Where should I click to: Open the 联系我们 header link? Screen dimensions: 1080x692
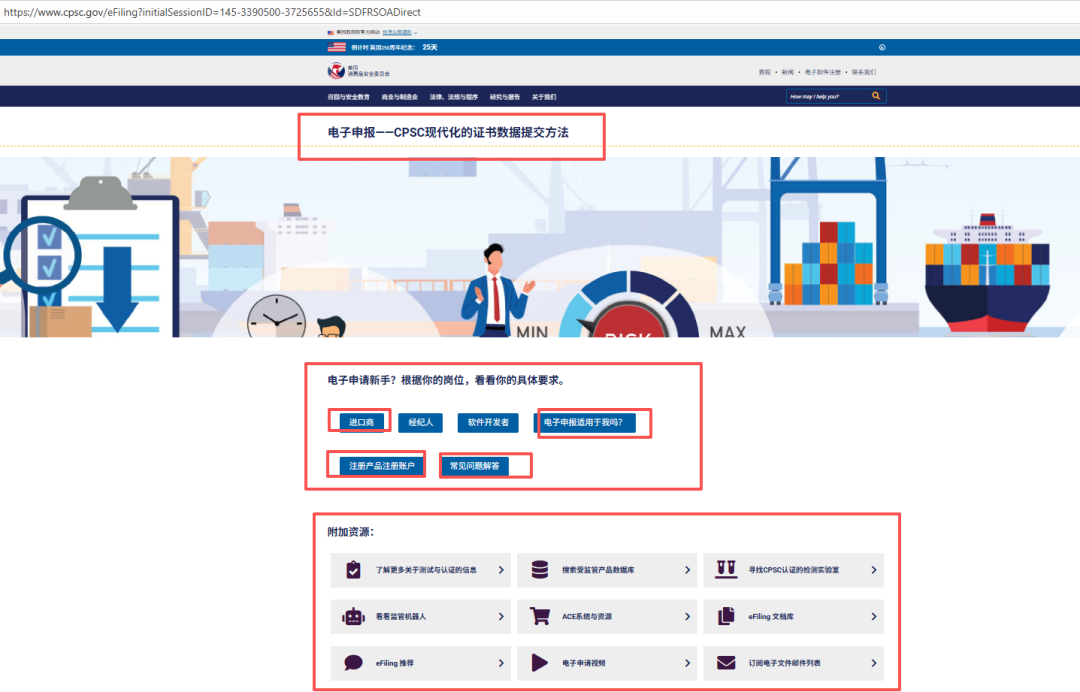(864, 72)
